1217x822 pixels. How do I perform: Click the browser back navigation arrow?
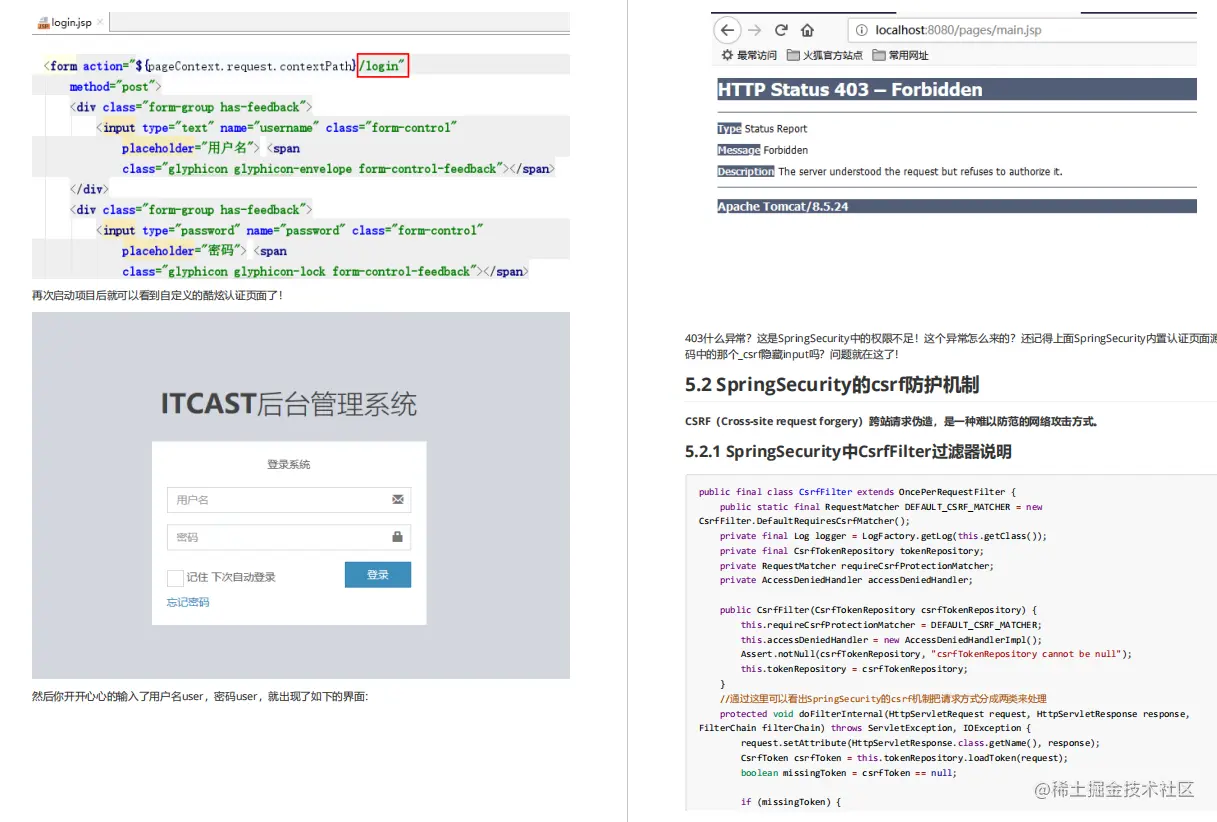click(x=727, y=30)
